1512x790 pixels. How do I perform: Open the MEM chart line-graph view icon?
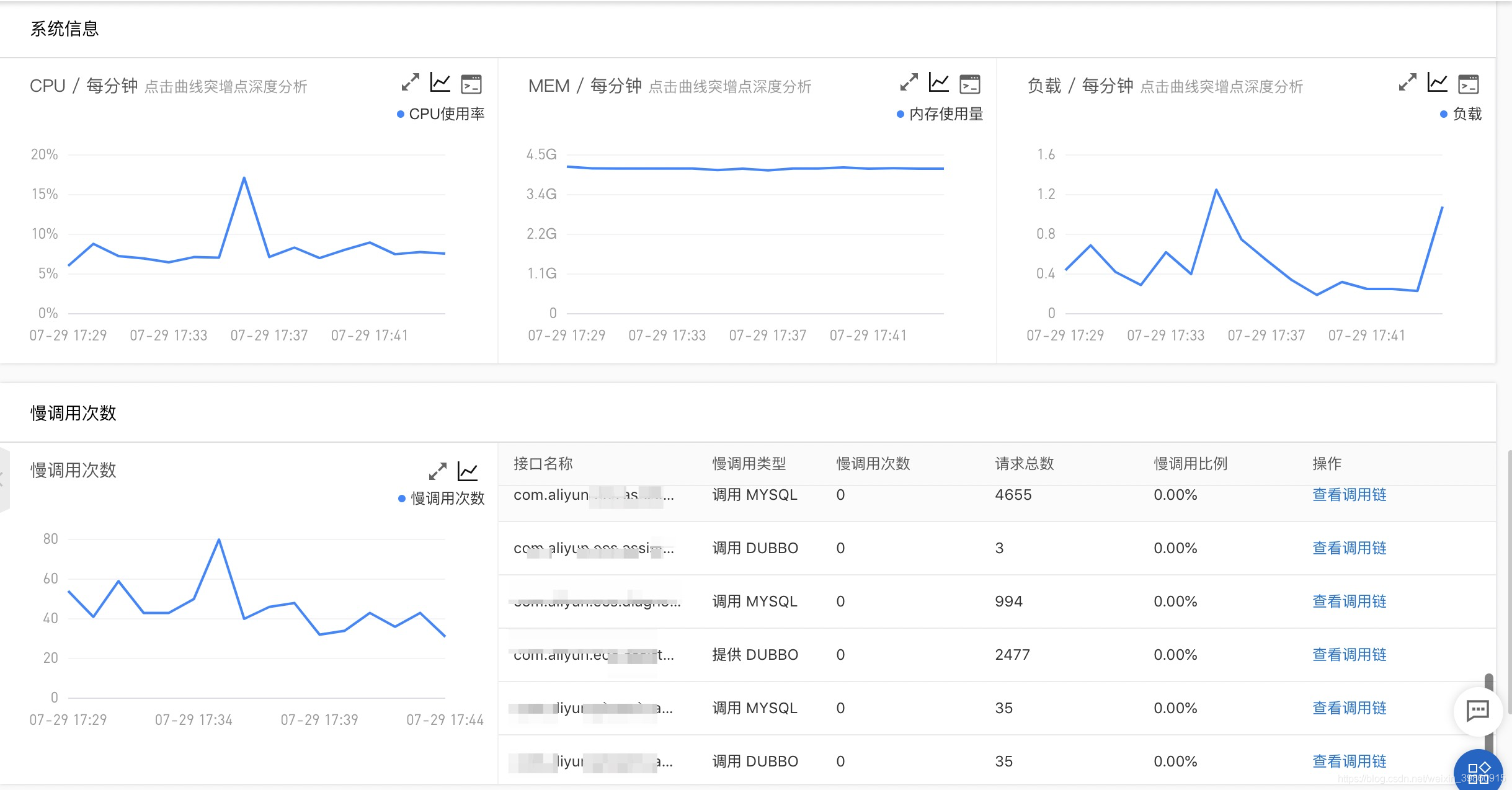coord(940,82)
